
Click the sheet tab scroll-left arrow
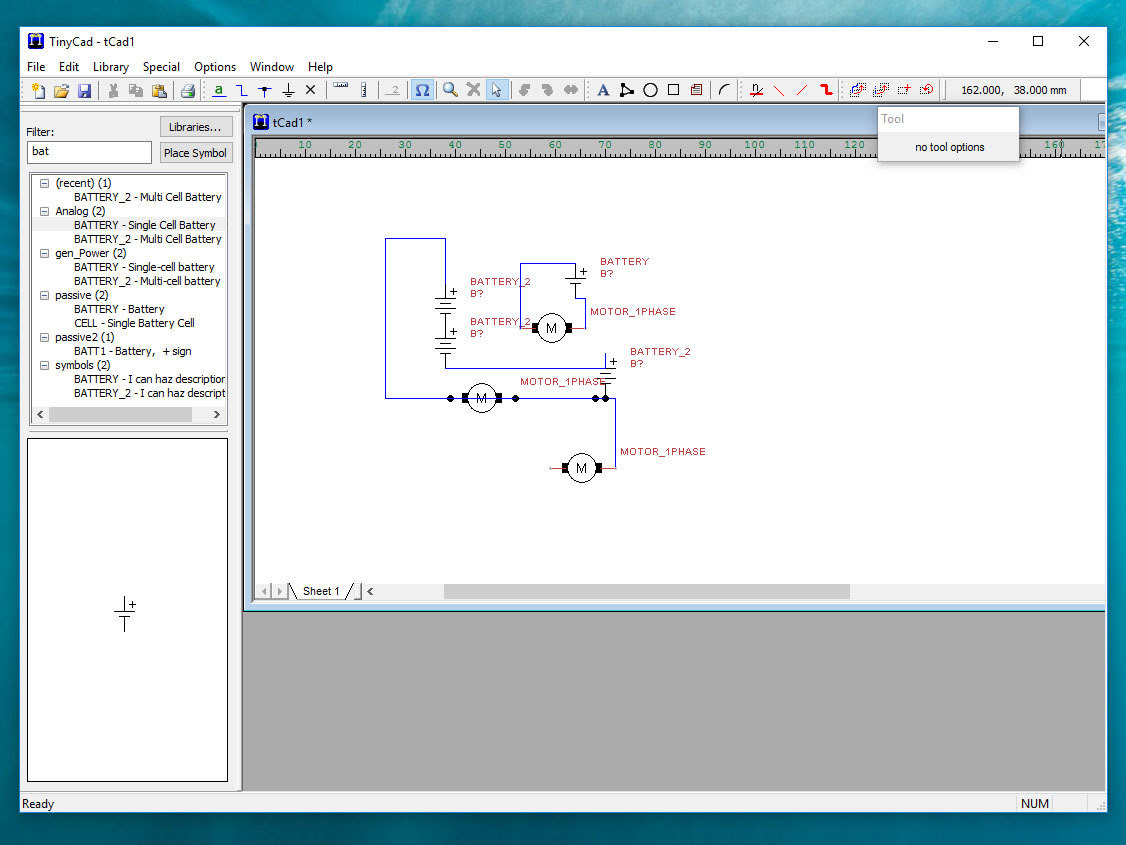(265, 592)
